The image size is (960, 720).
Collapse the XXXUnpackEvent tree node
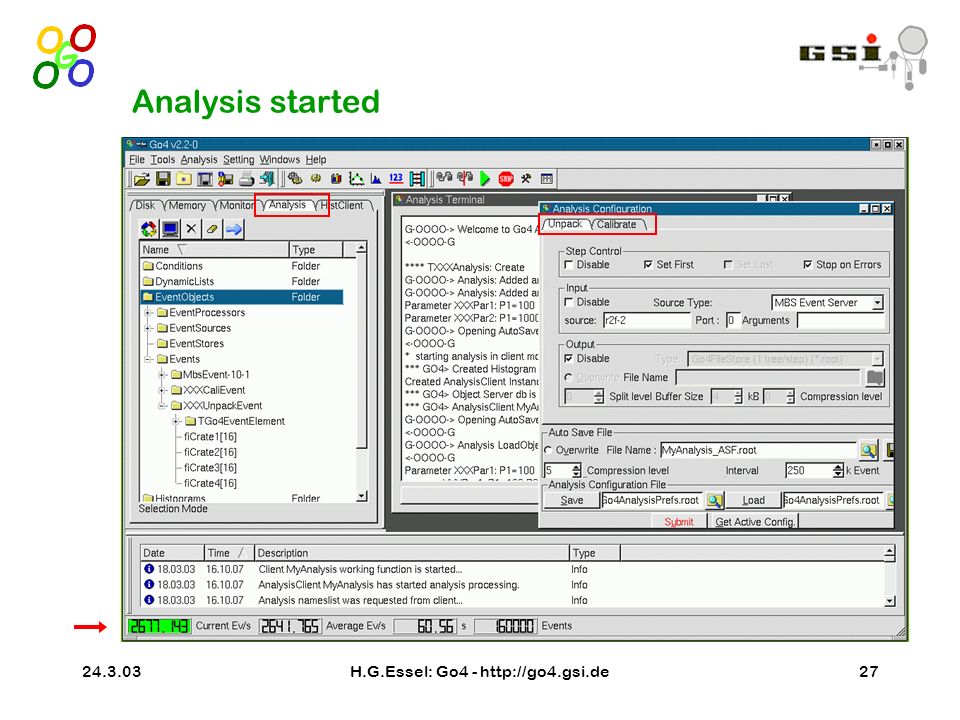tap(162, 406)
